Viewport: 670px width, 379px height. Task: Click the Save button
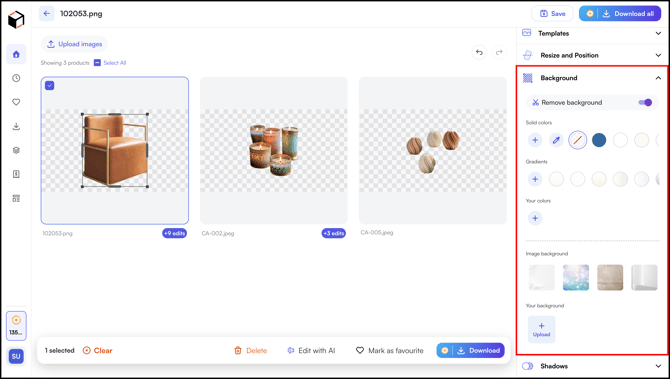[x=552, y=14]
